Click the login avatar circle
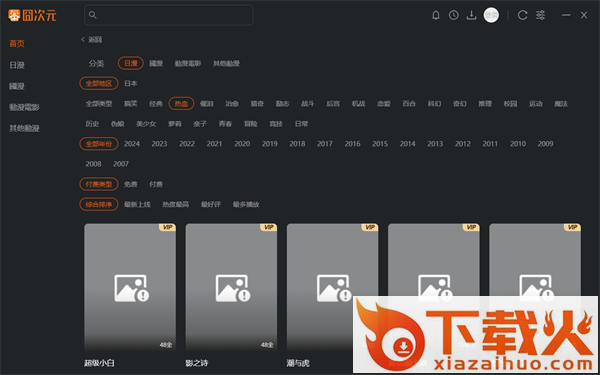 pyautogui.click(x=491, y=15)
